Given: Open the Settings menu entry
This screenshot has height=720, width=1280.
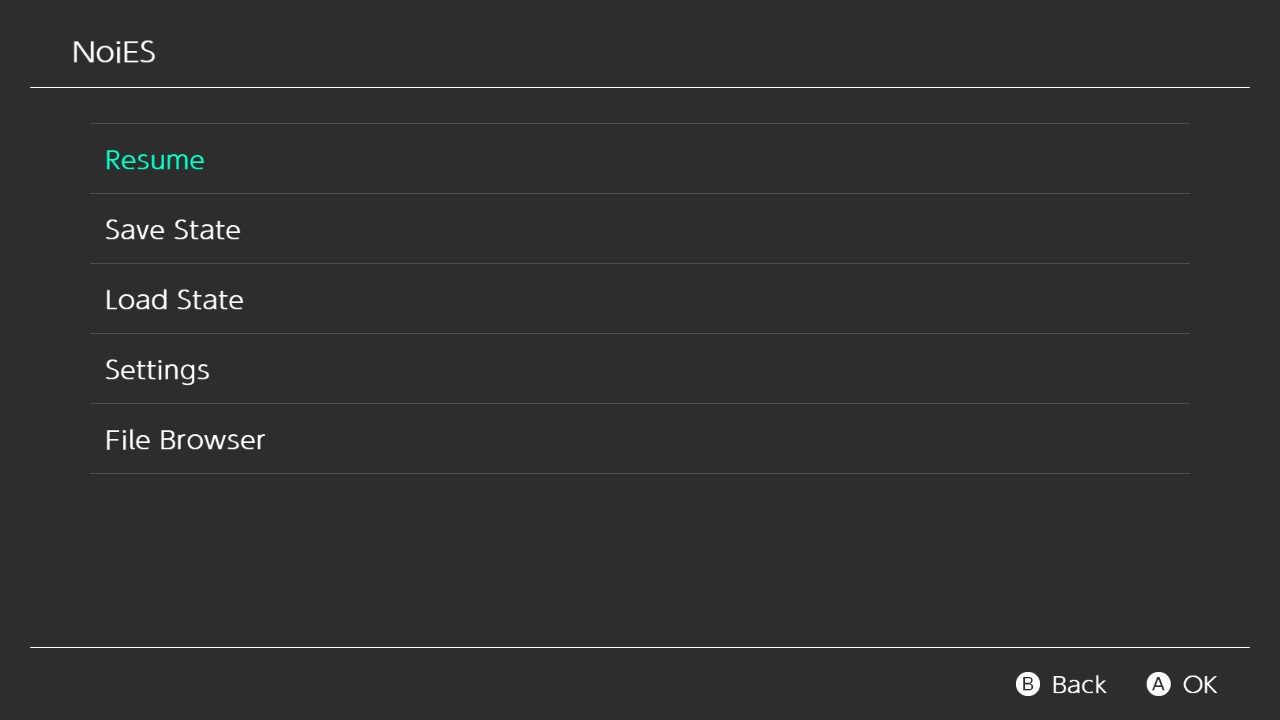Looking at the screenshot, I should (x=157, y=370).
